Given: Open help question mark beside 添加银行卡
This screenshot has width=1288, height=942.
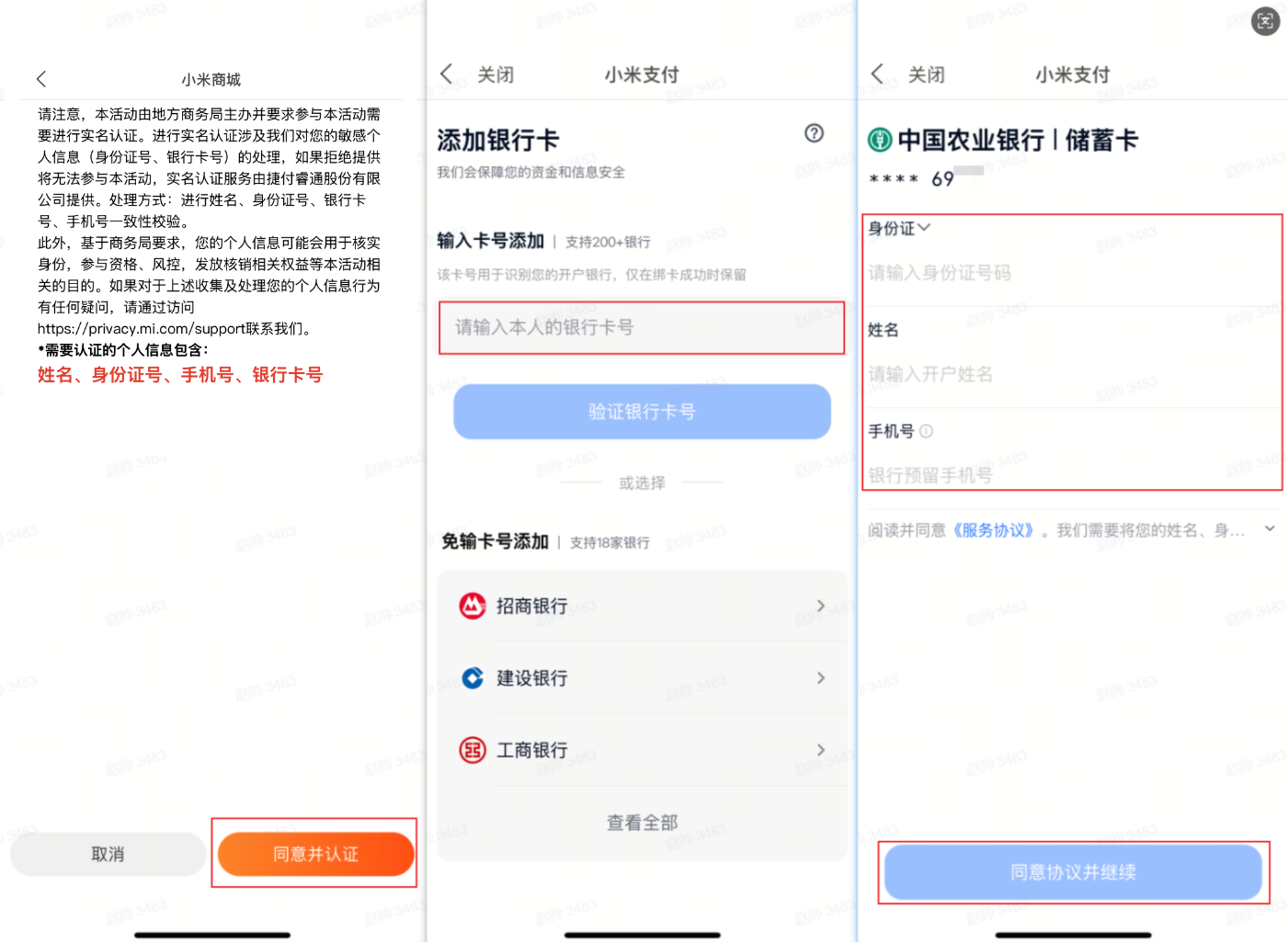Looking at the screenshot, I should point(814,133).
